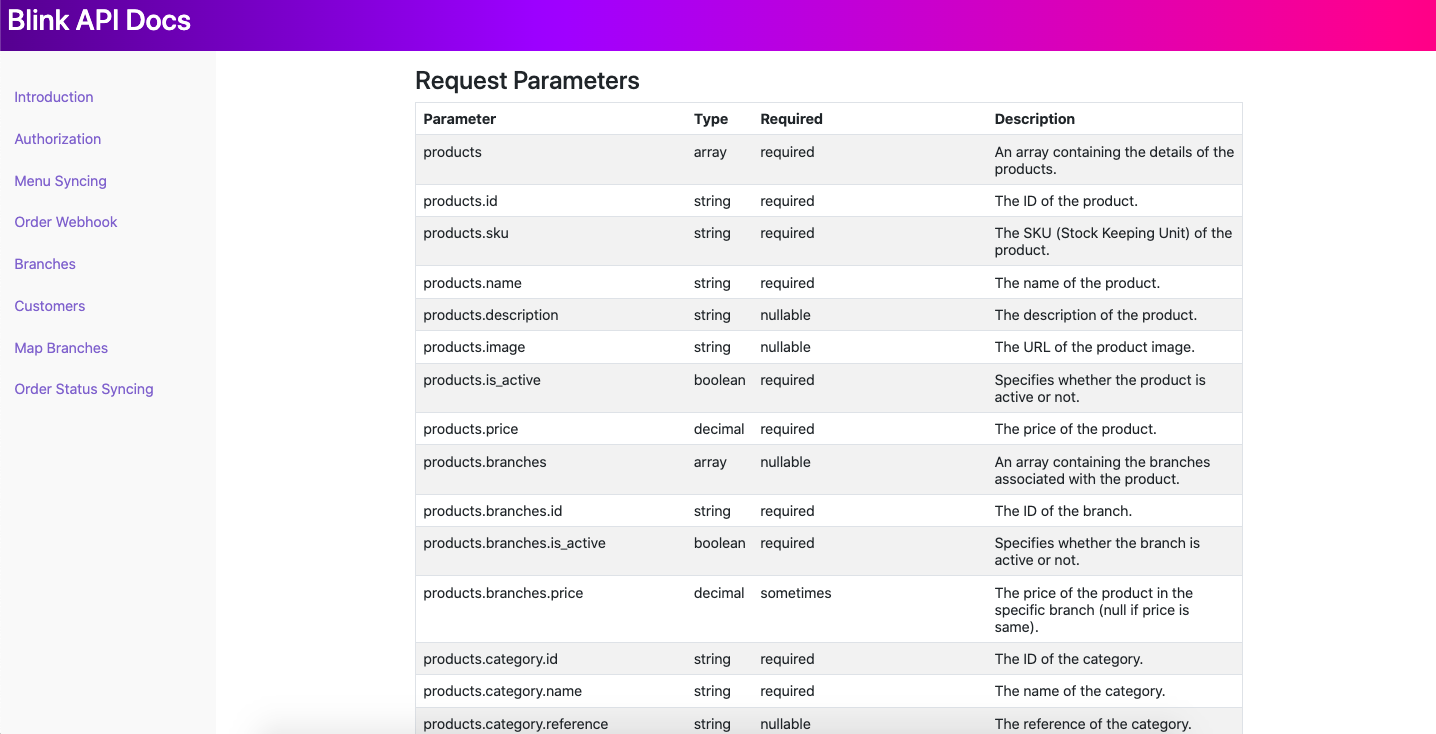Click the Map Branches sidebar link

click(61, 348)
